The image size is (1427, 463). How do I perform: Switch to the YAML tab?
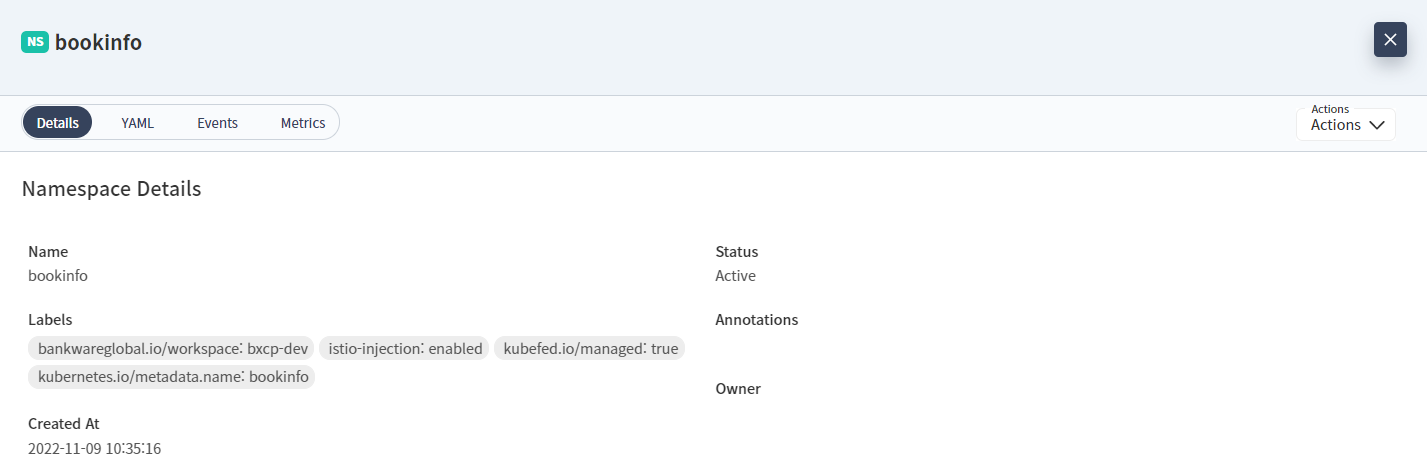pos(138,123)
